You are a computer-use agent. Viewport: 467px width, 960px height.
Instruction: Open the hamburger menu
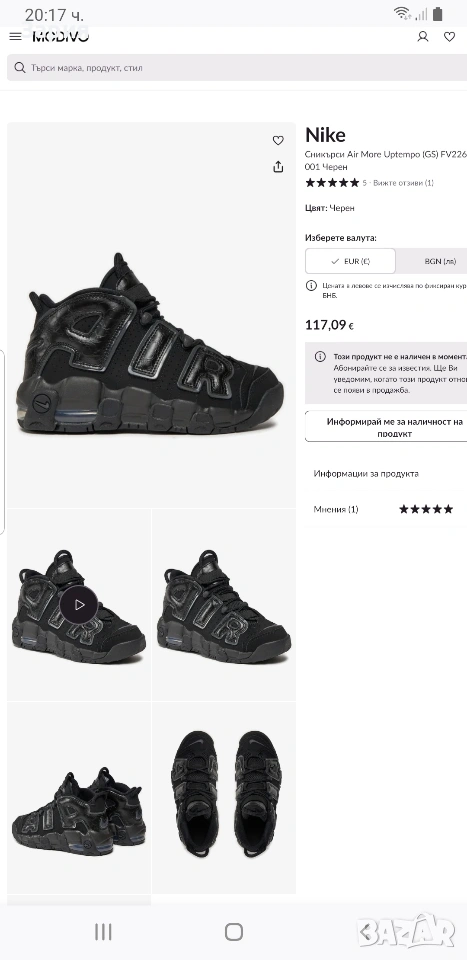tap(15, 37)
